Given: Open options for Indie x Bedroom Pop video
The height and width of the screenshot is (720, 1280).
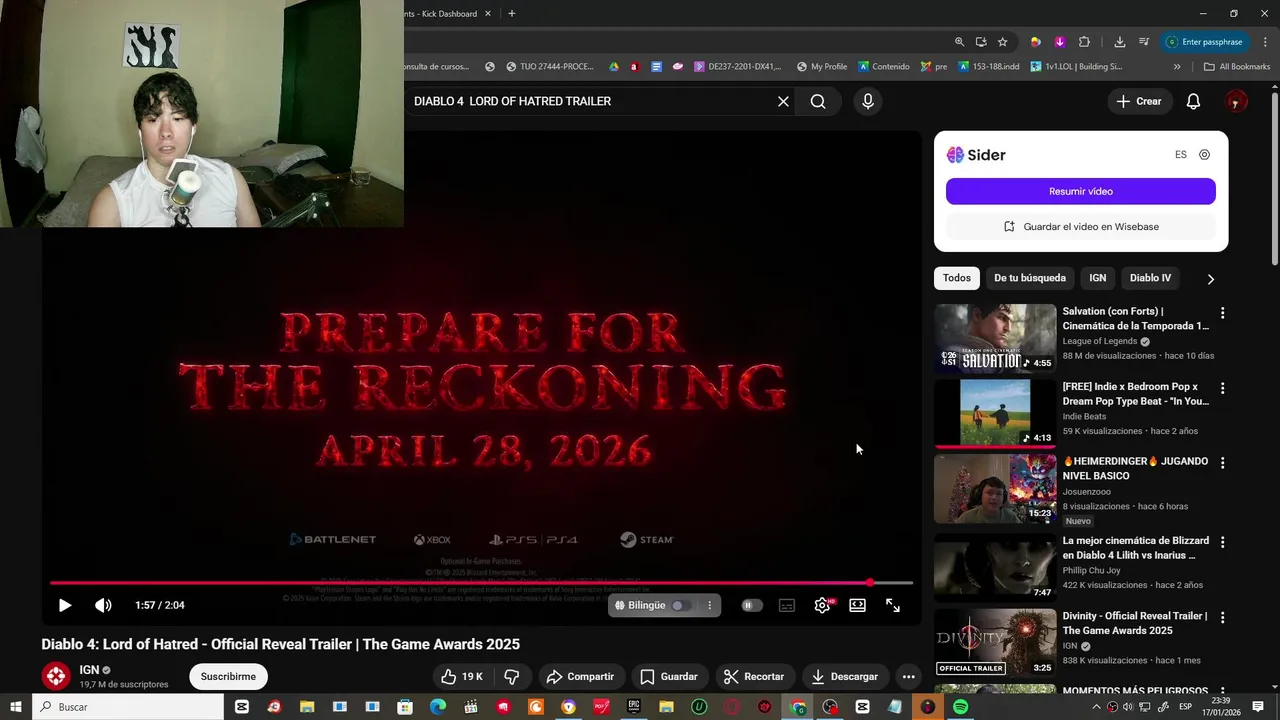Looking at the screenshot, I should [x=1222, y=388].
